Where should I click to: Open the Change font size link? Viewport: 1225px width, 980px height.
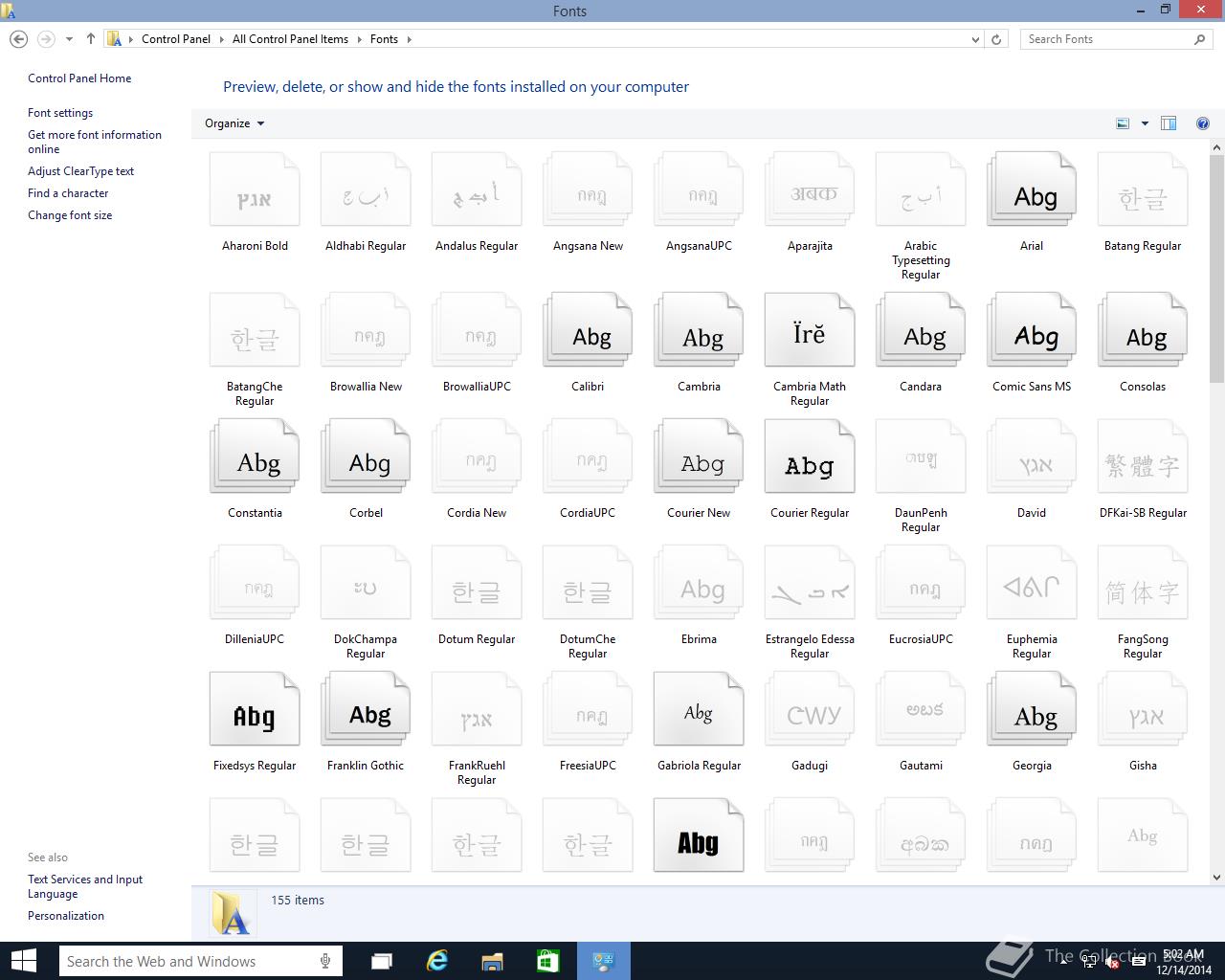tap(70, 215)
